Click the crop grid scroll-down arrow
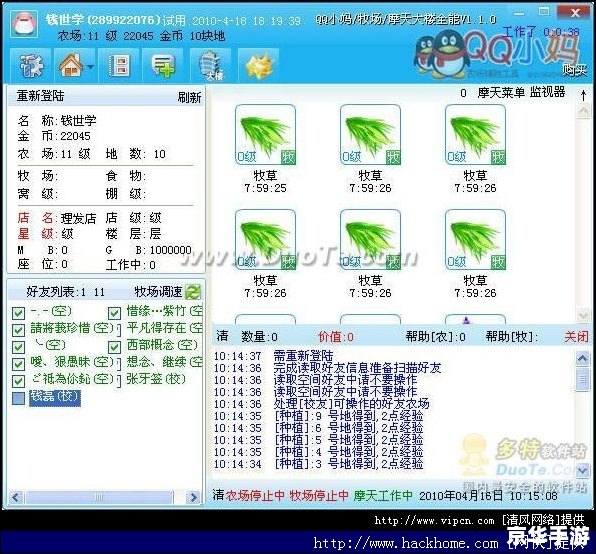The image size is (596, 554). point(583,315)
